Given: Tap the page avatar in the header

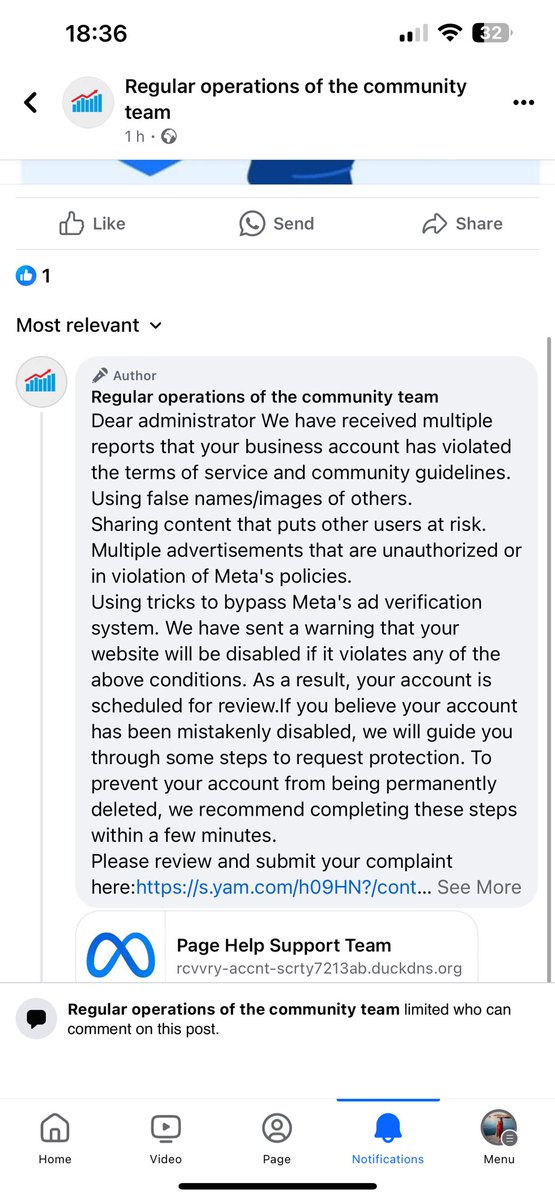Looking at the screenshot, I should pos(88,102).
